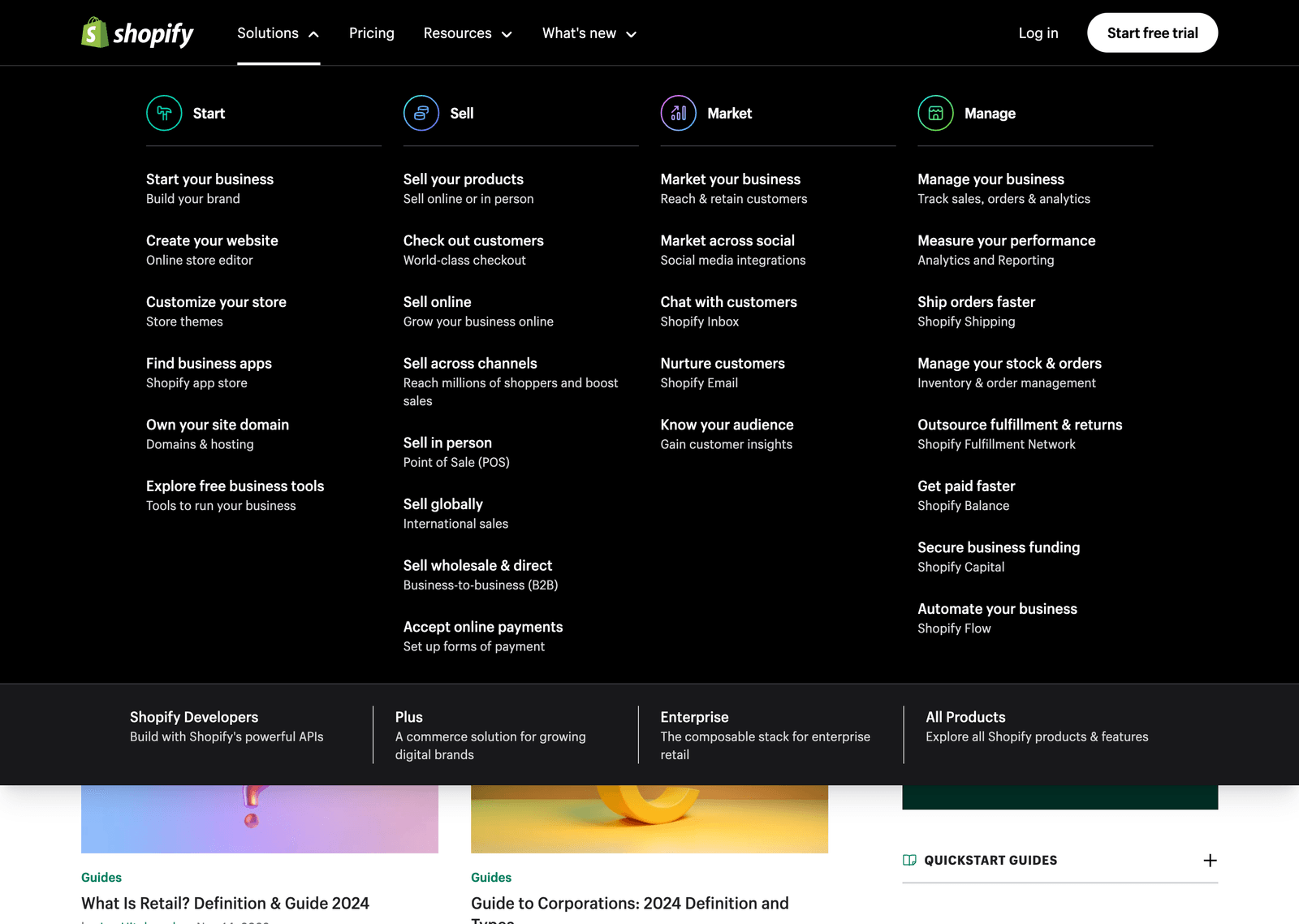The height and width of the screenshot is (924, 1299).
Task: Expand Quickstart Guides with the plus icon
Action: 1210,860
